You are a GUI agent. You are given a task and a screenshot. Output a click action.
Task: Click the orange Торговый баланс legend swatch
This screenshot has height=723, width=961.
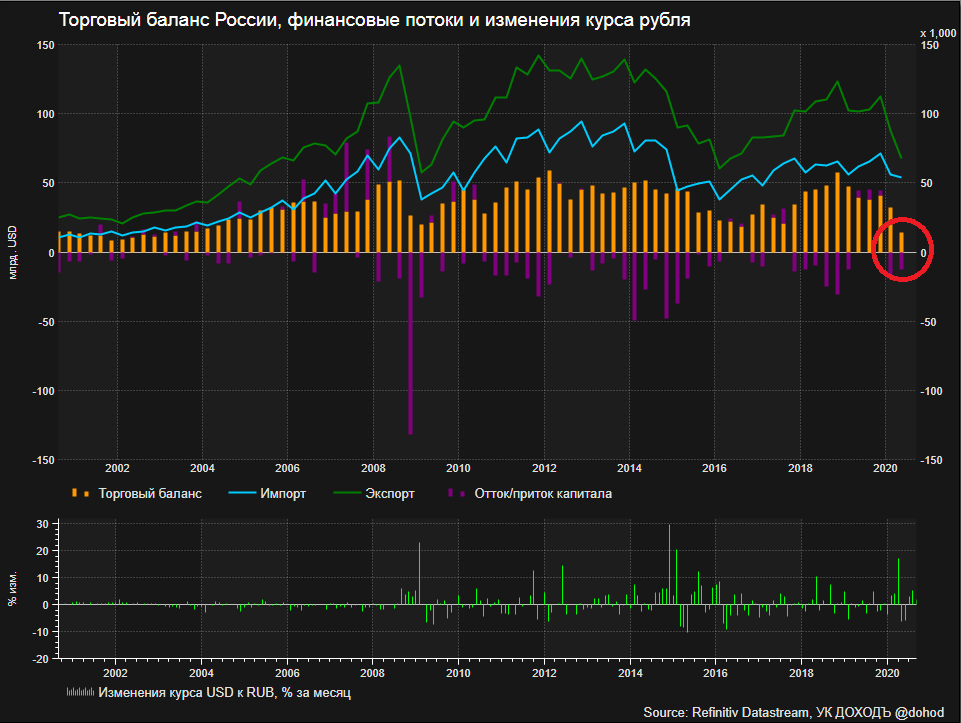(x=80, y=493)
